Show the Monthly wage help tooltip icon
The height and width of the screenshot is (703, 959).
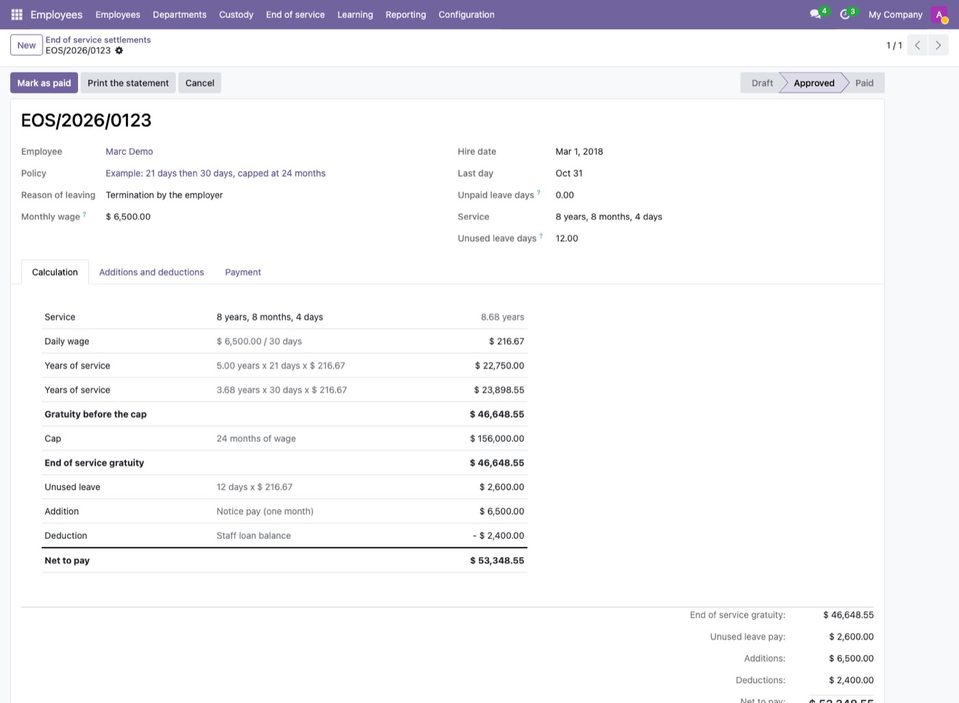coord(84,214)
